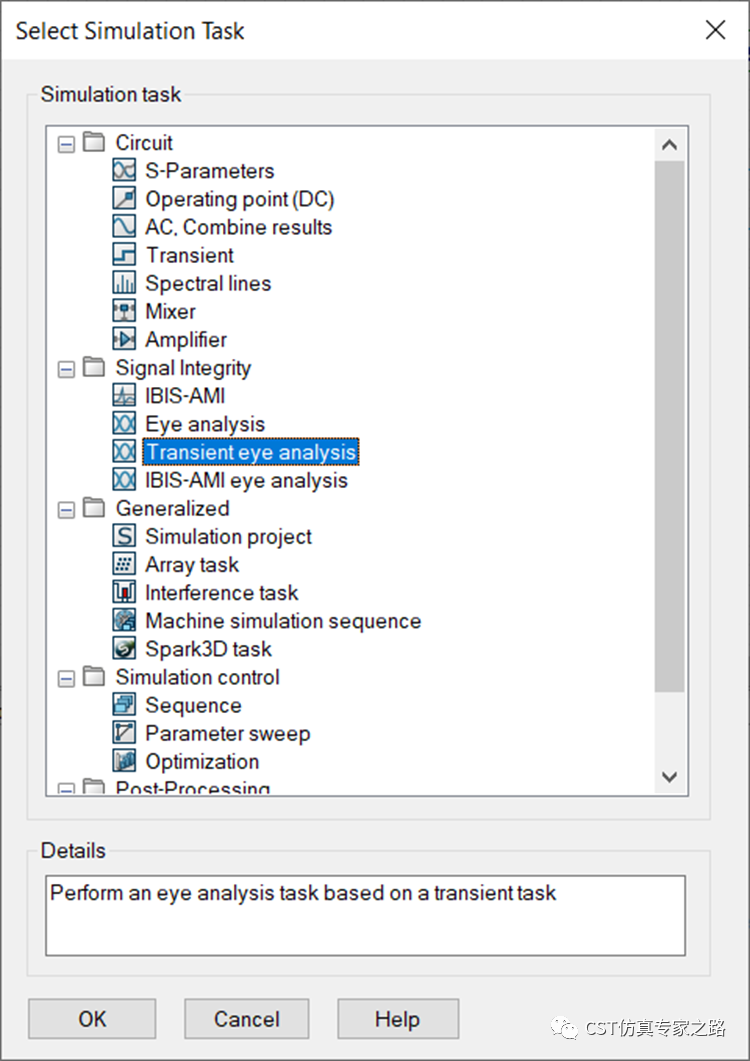Click the Operating point (DC) icon

[x=124, y=198]
